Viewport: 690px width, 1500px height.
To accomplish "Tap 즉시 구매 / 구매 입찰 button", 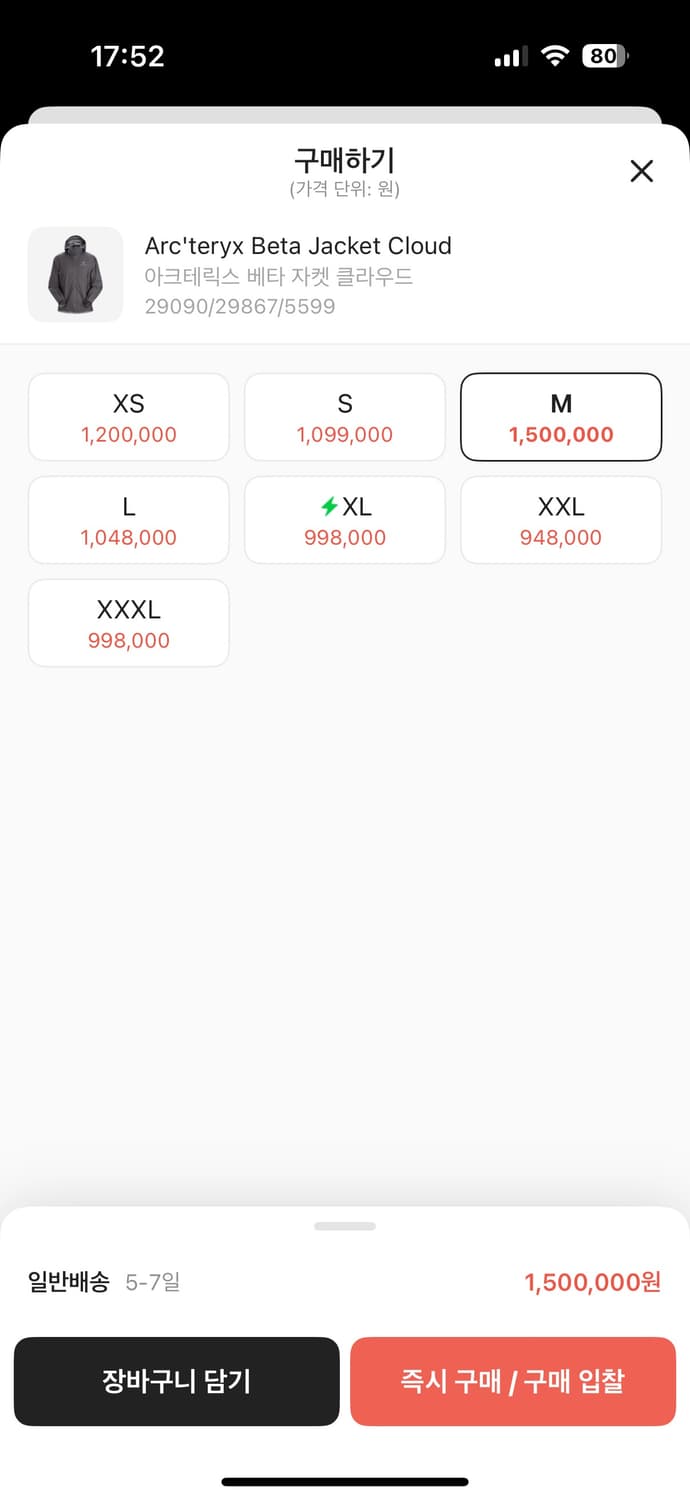I will pos(513,1381).
